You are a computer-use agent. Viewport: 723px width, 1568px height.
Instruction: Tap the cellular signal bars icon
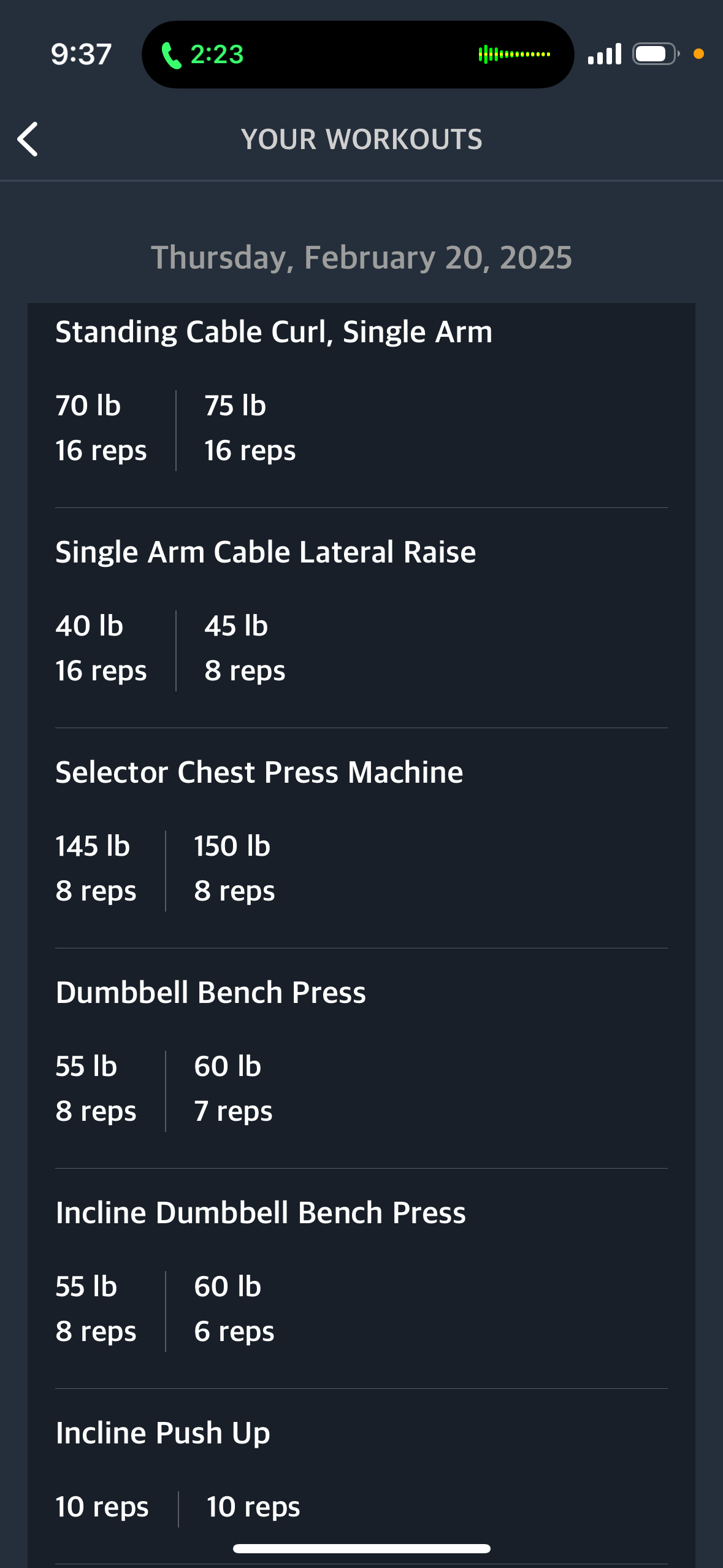tap(604, 54)
